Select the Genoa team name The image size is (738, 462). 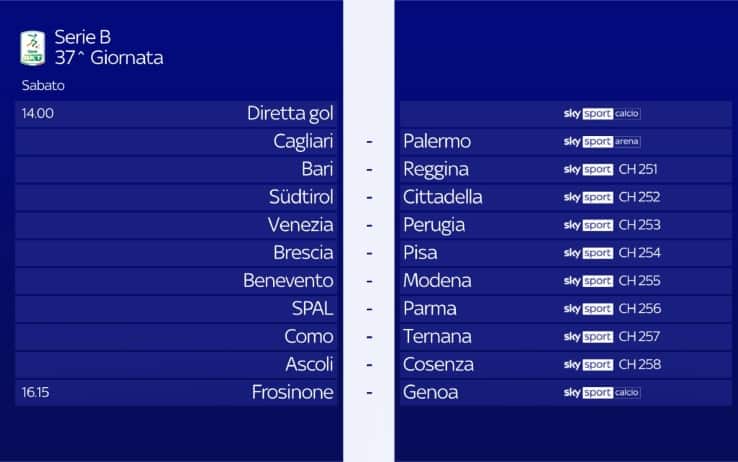click(431, 393)
